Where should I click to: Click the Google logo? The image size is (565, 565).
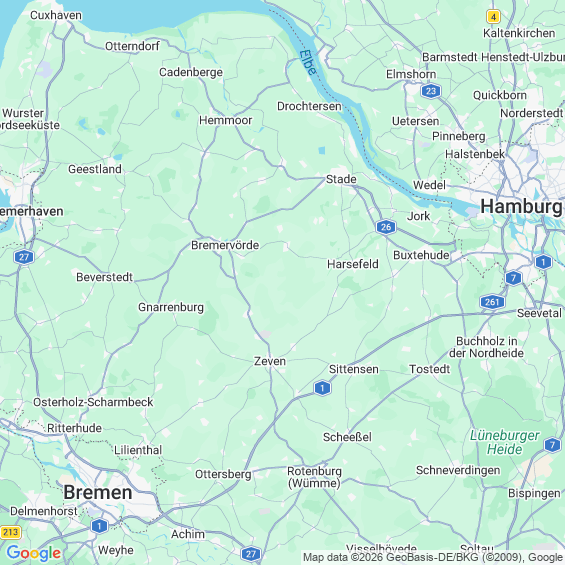click(34, 553)
